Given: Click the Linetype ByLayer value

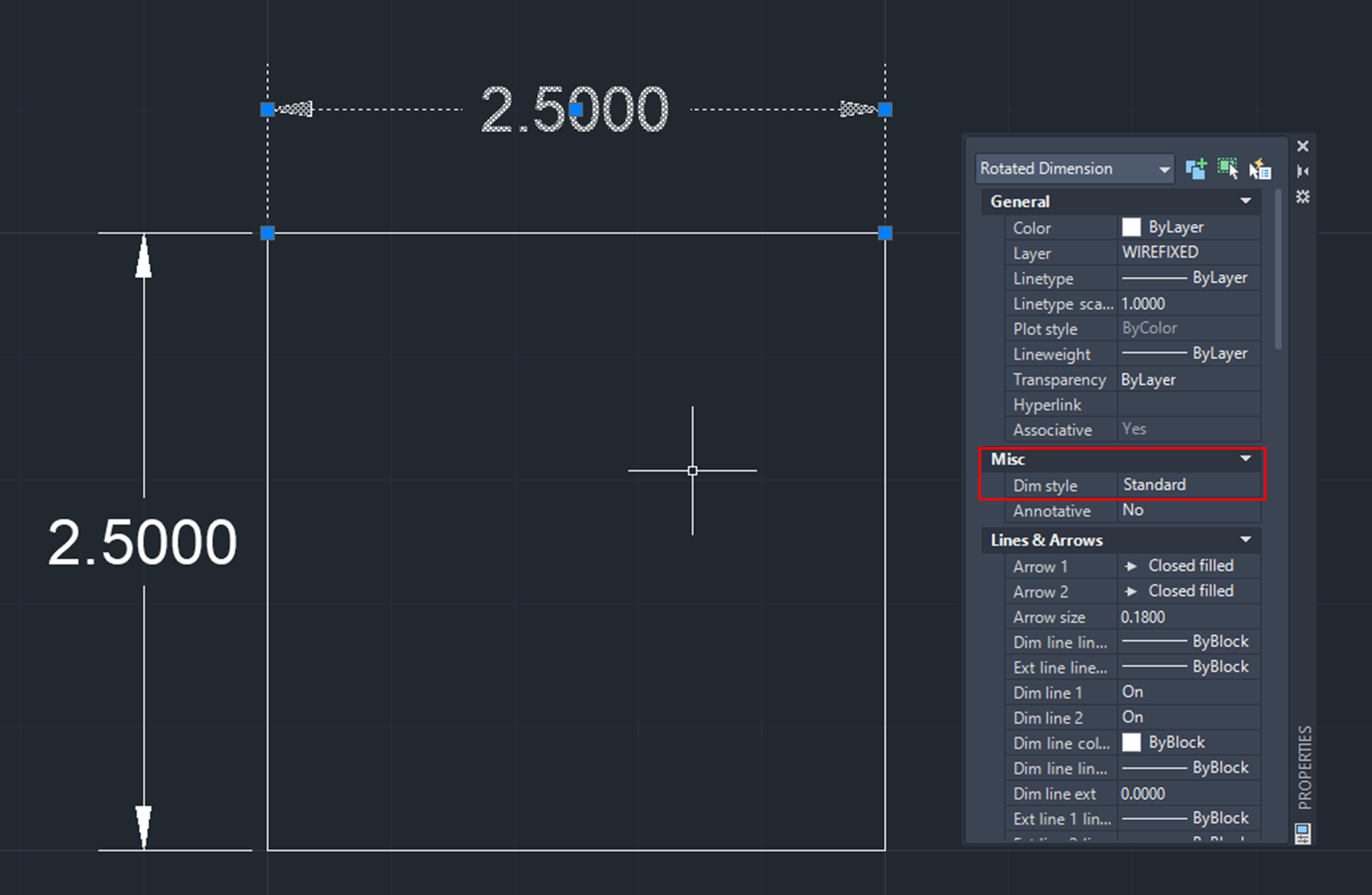Looking at the screenshot, I should (1189, 278).
